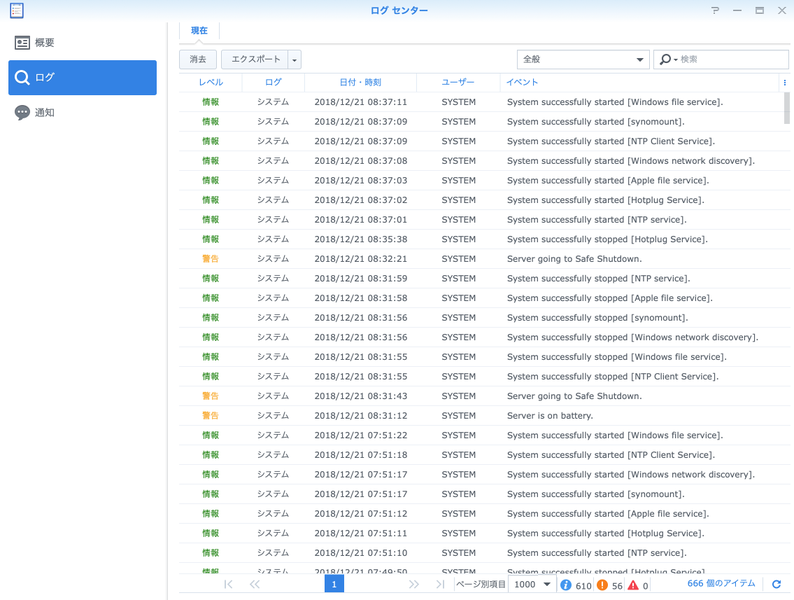This screenshot has height=600, width=794.
Task: Click the 消去 clear button
Action: (198, 60)
